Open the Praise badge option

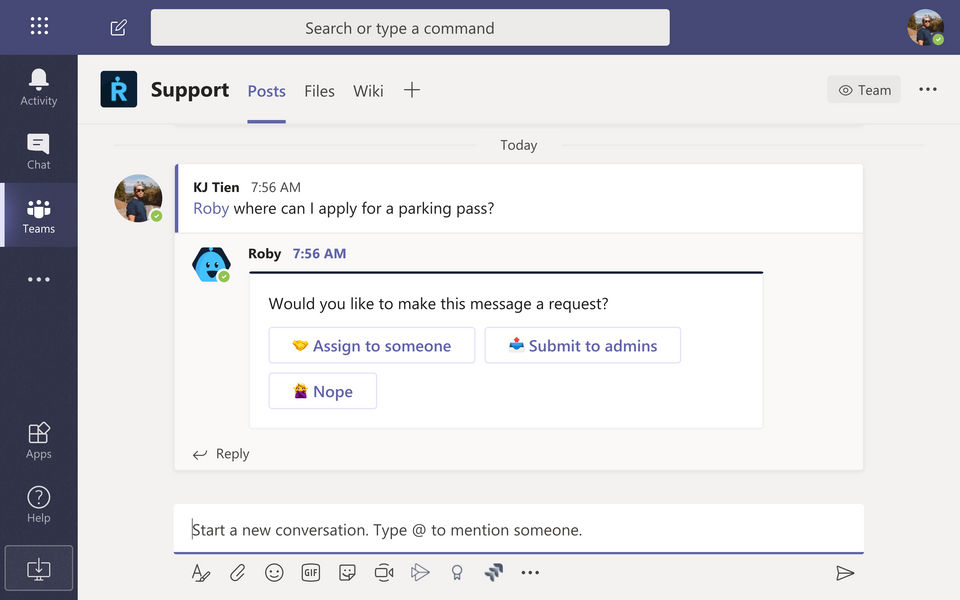click(x=457, y=573)
